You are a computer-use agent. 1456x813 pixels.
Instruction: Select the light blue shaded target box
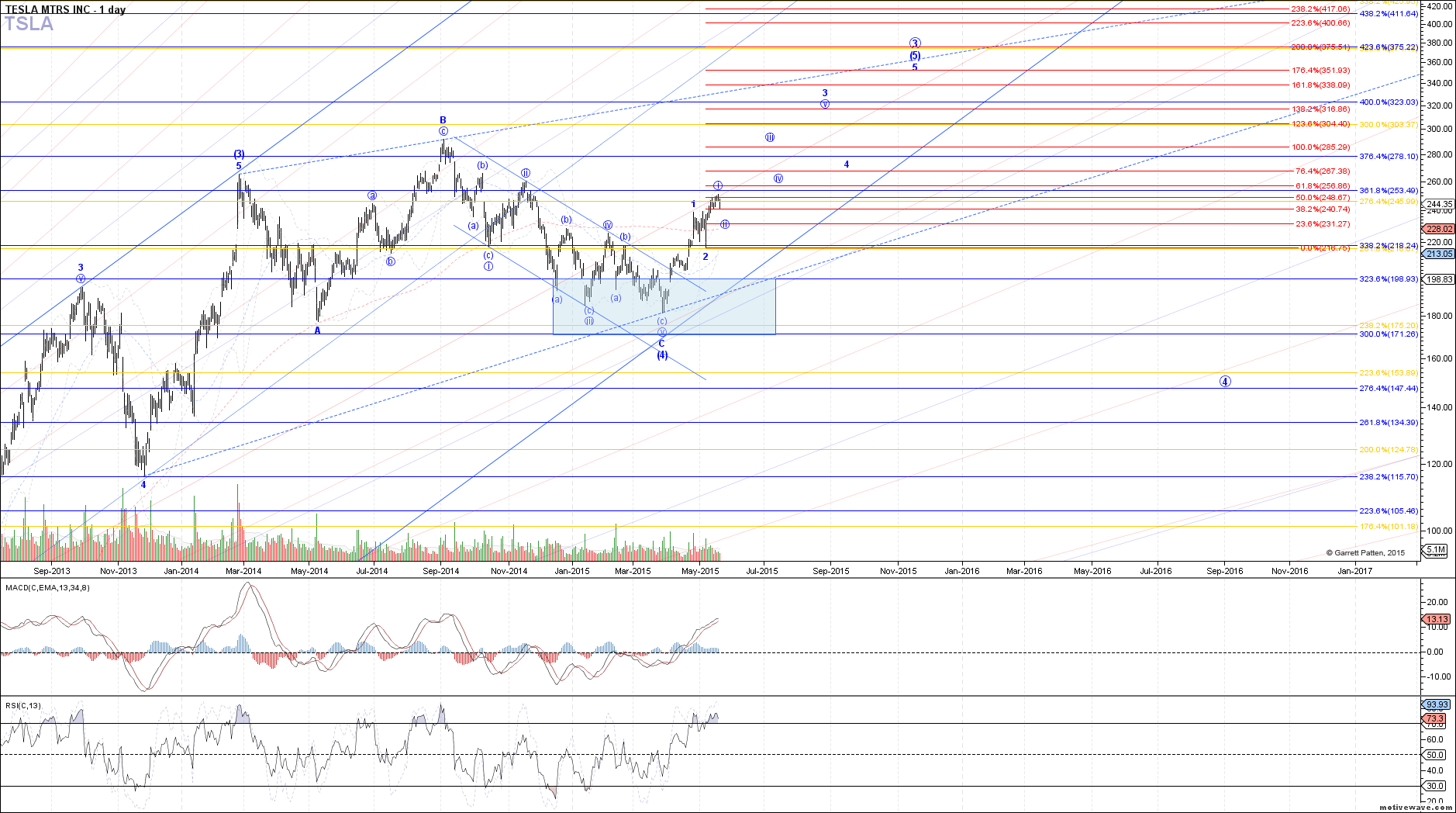click(664, 306)
